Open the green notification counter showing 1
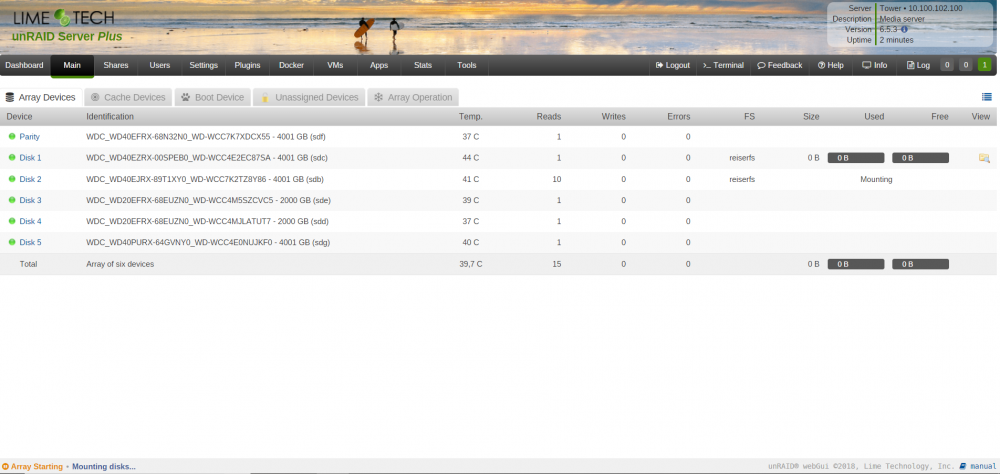This screenshot has height=474, width=1000. [x=985, y=65]
